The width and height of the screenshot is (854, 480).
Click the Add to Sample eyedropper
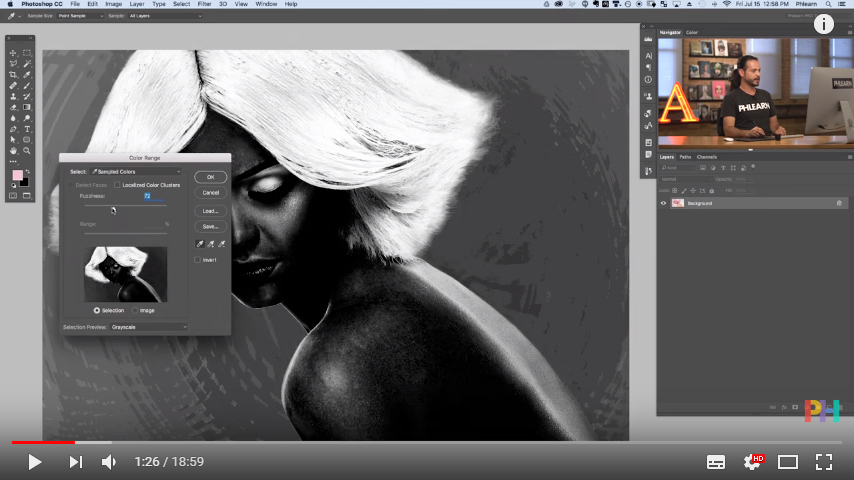(210, 243)
